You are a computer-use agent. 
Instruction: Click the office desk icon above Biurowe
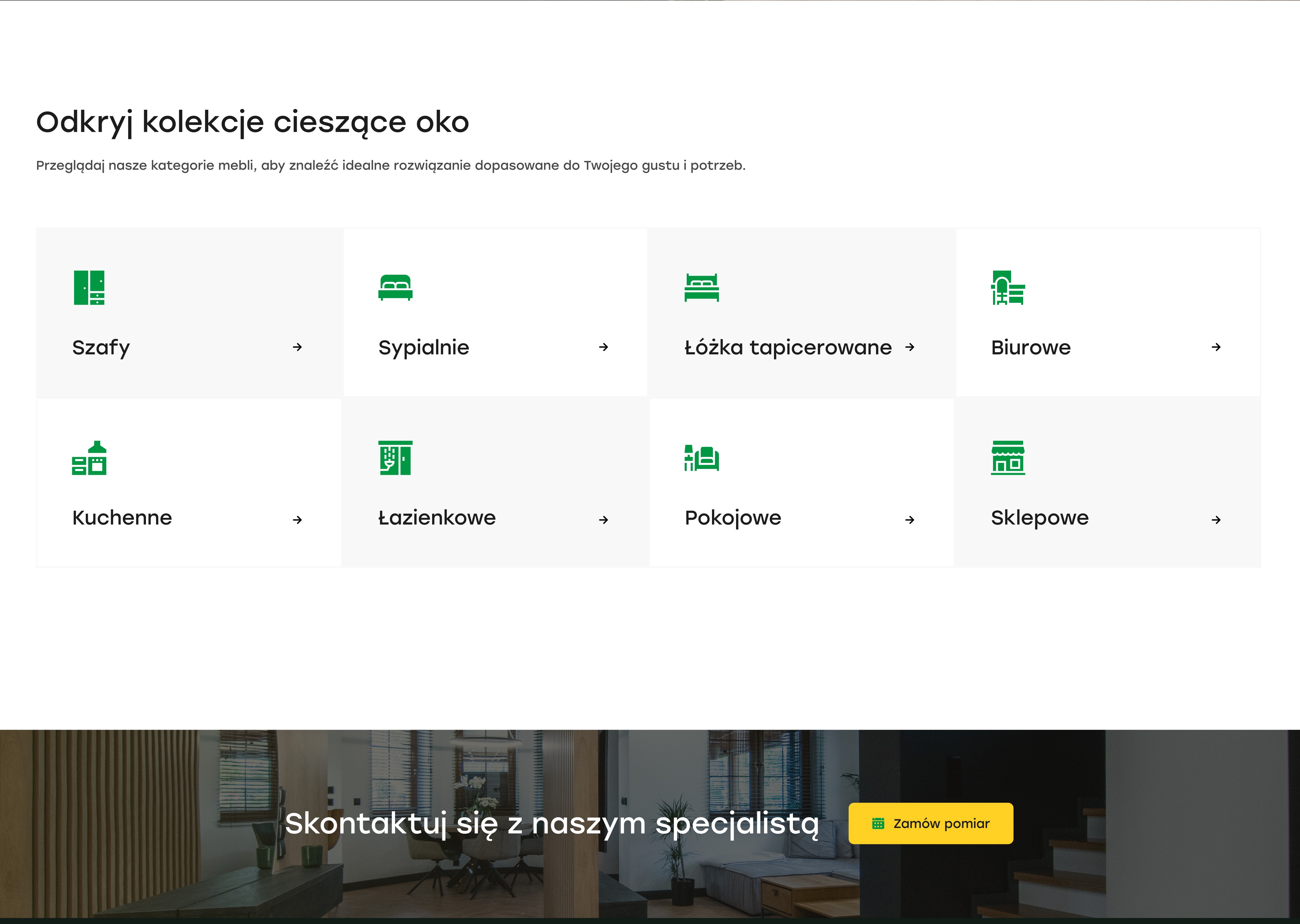coord(1007,287)
